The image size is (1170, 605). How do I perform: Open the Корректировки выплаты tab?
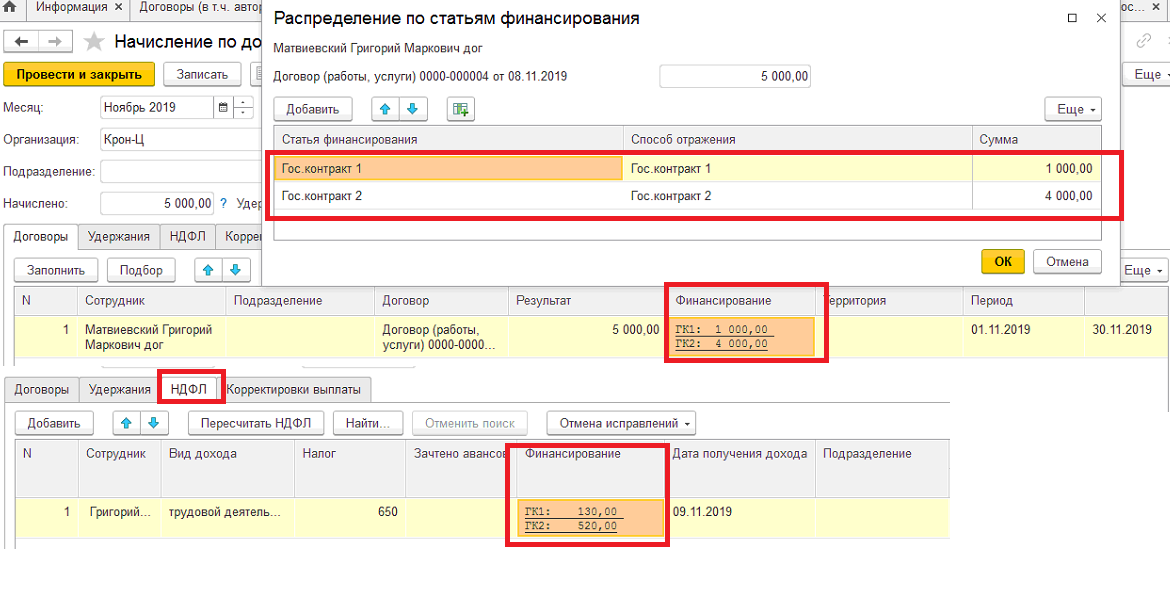click(x=298, y=389)
